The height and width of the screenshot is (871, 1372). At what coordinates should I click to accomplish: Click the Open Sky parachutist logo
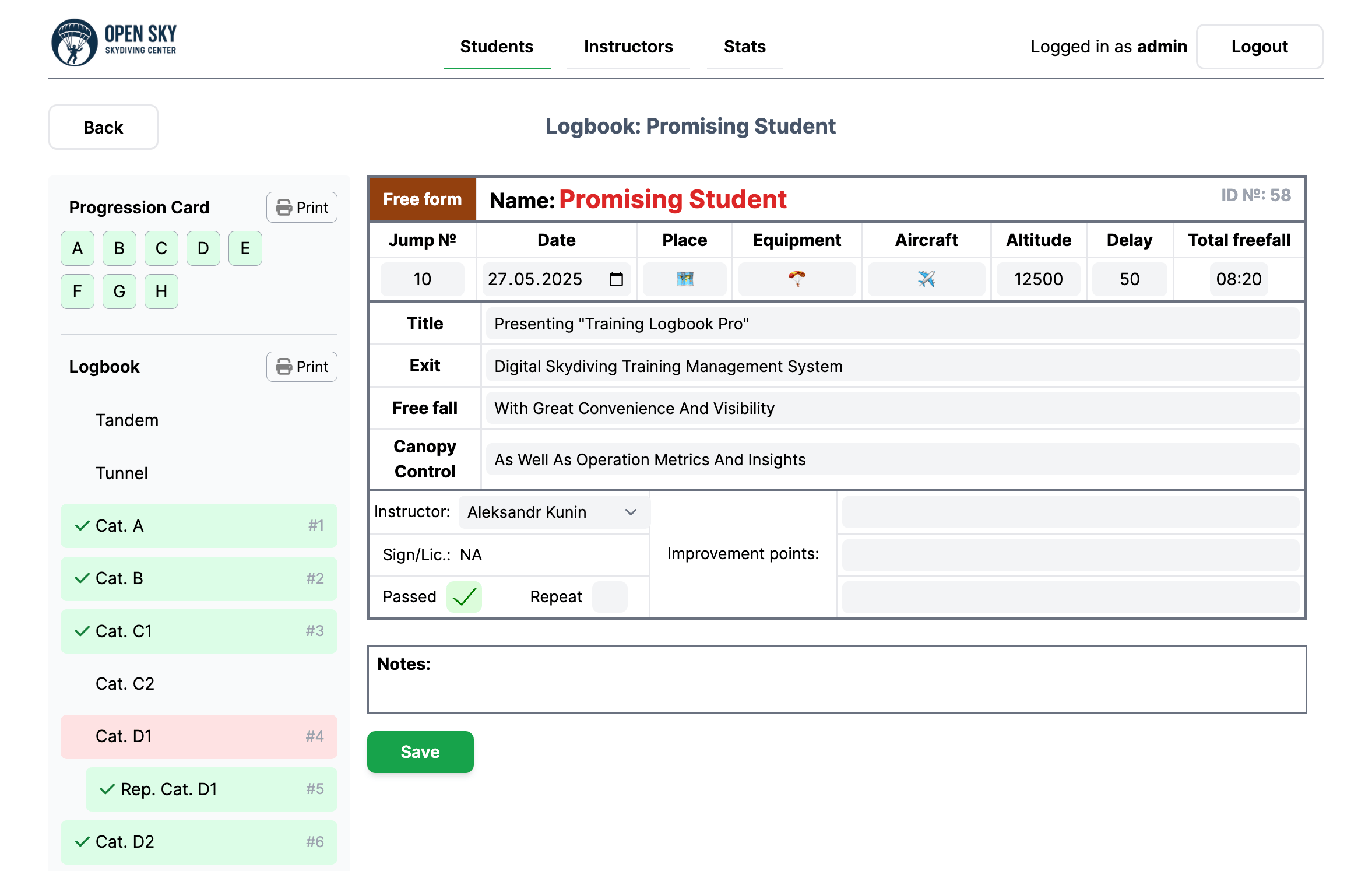(76, 41)
